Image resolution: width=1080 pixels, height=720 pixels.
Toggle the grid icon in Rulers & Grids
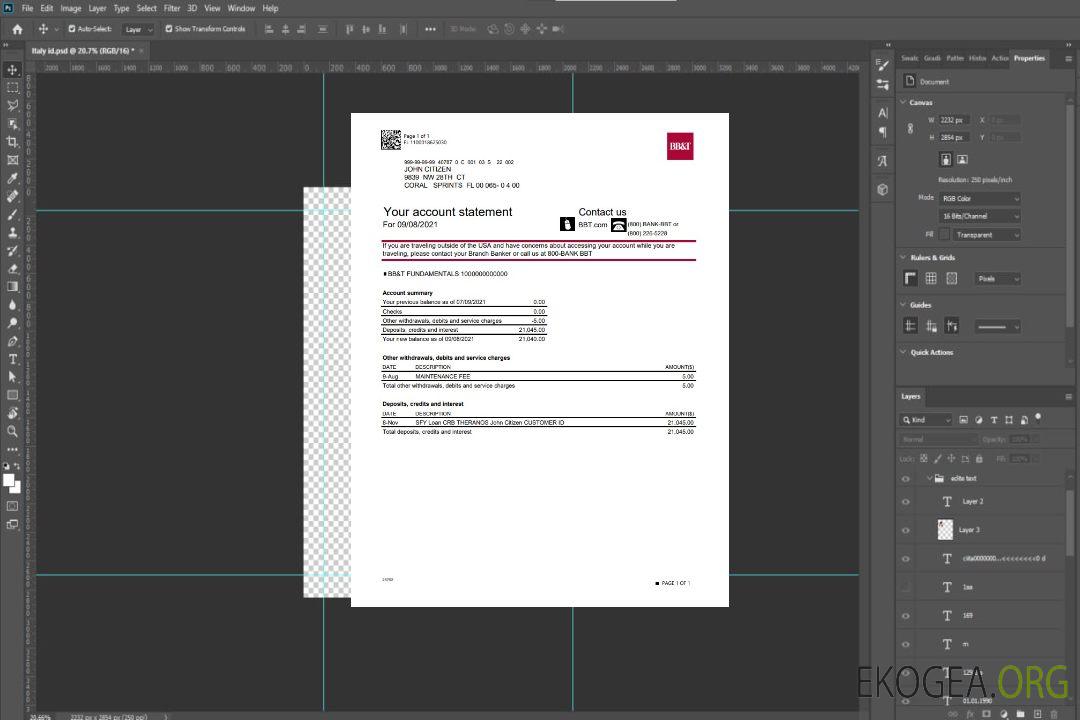coord(931,278)
